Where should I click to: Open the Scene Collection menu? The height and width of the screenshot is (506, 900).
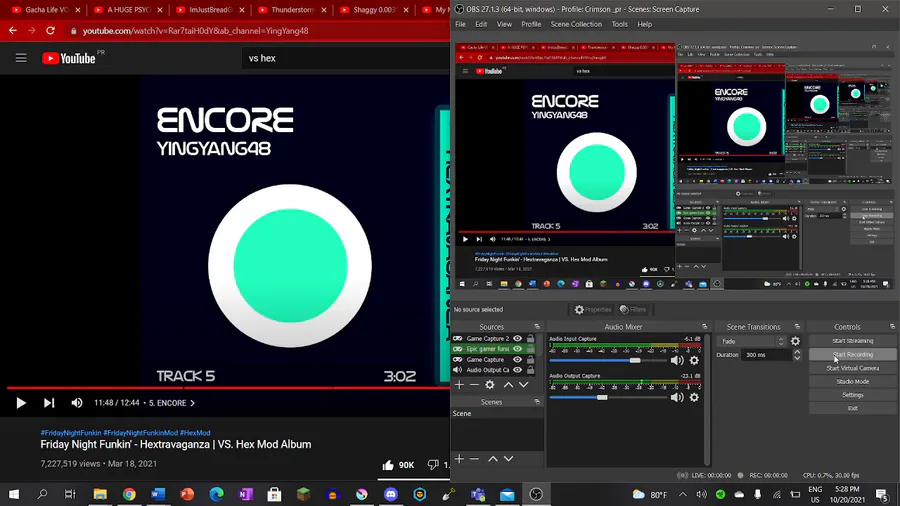click(576, 25)
